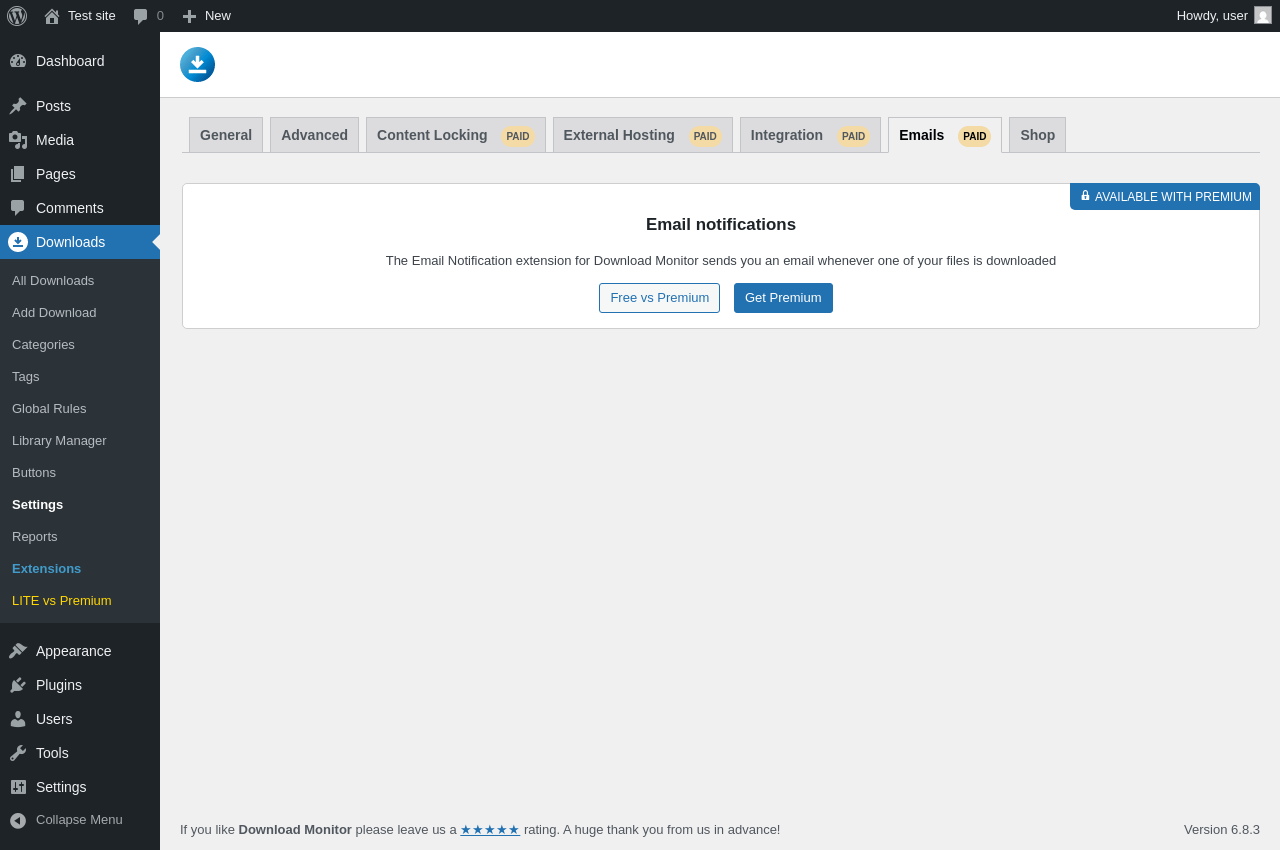The height and width of the screenshot is (850, 1280).
Task: Click the WordPress logo icon
Action: (x=17, y=16)
